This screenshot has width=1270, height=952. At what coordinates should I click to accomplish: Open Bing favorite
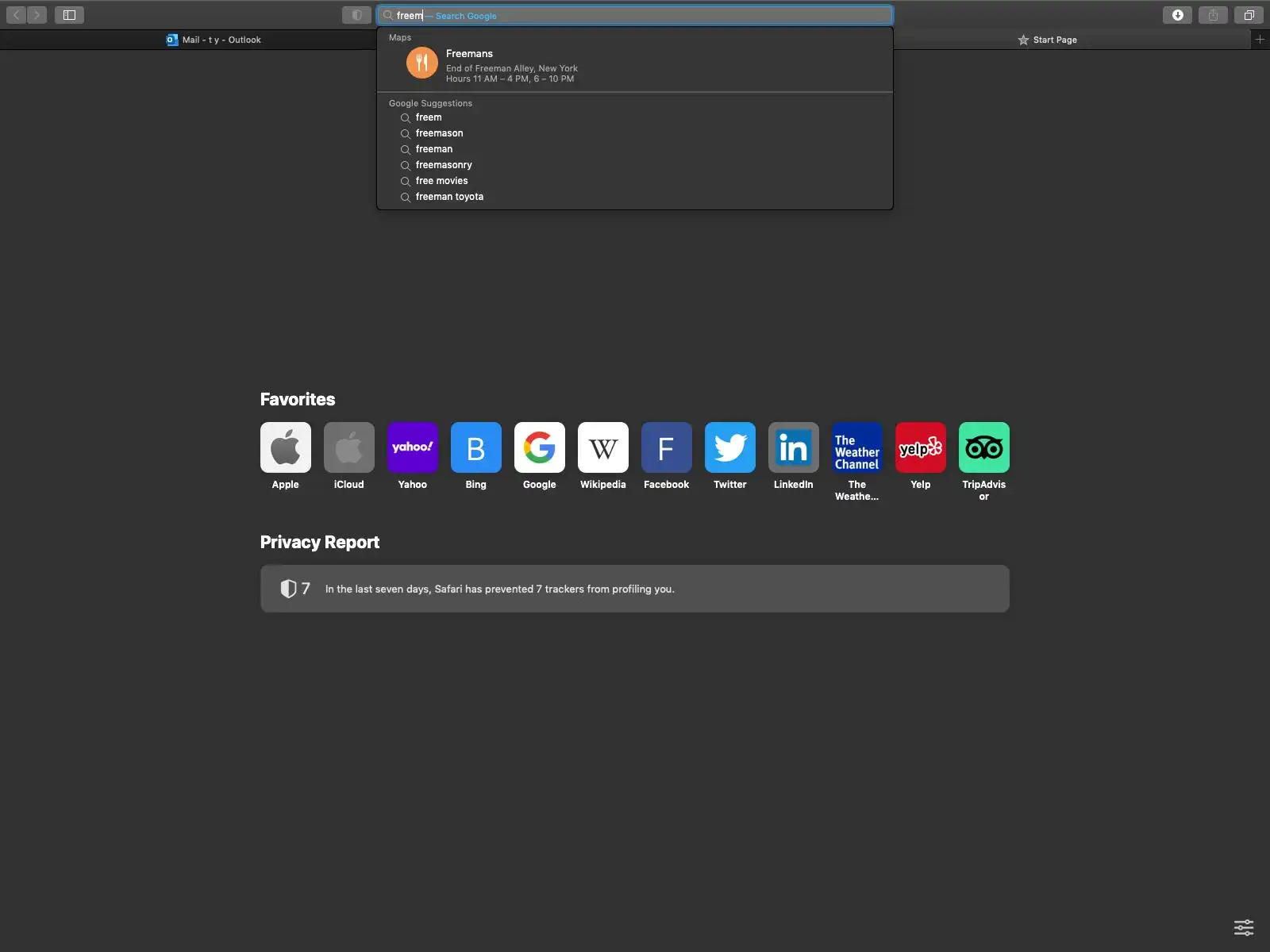(476, 447)
